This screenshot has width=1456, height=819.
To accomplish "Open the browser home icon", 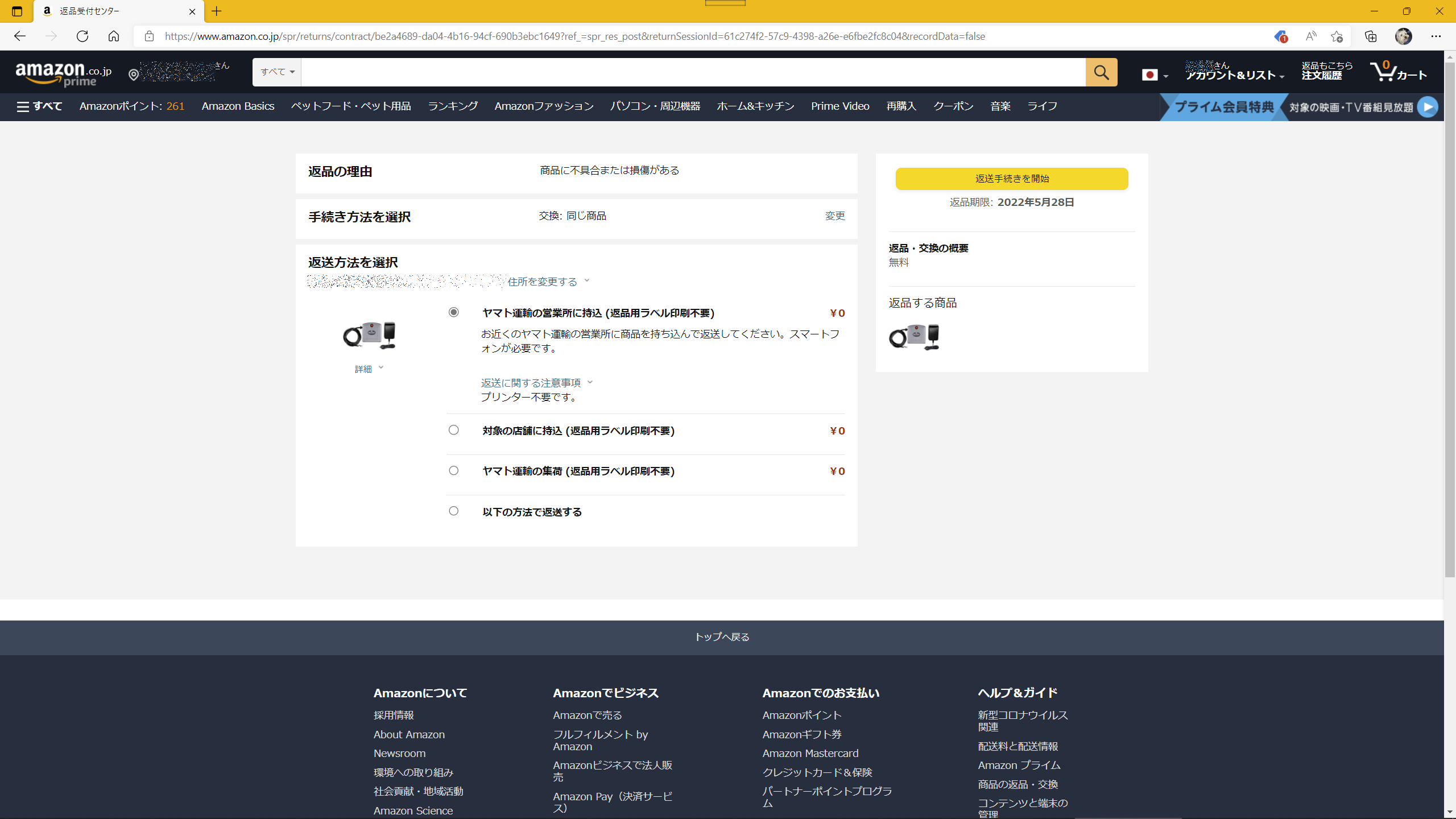I will [x=114, y=36].
